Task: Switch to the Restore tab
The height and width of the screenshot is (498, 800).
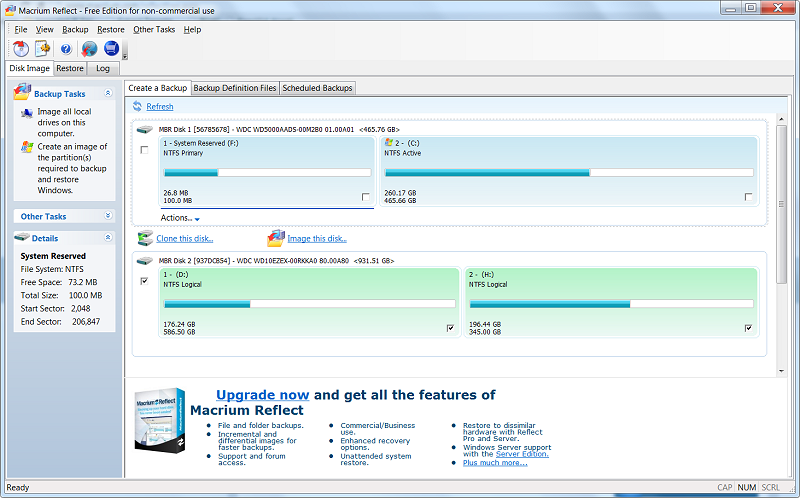Action: tap(70, 68)
